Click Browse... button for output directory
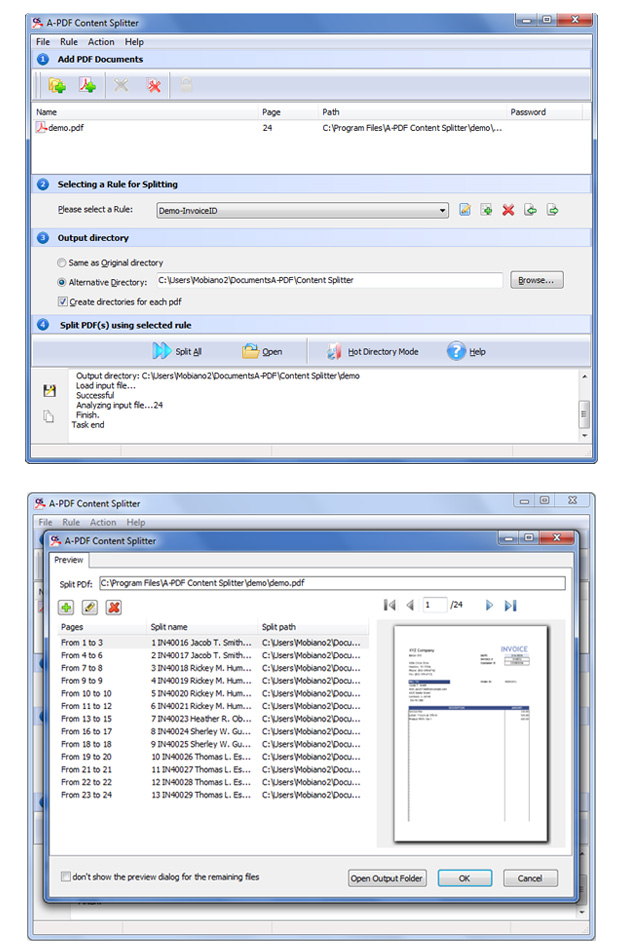The image size is (620, 950). [536, 280]
